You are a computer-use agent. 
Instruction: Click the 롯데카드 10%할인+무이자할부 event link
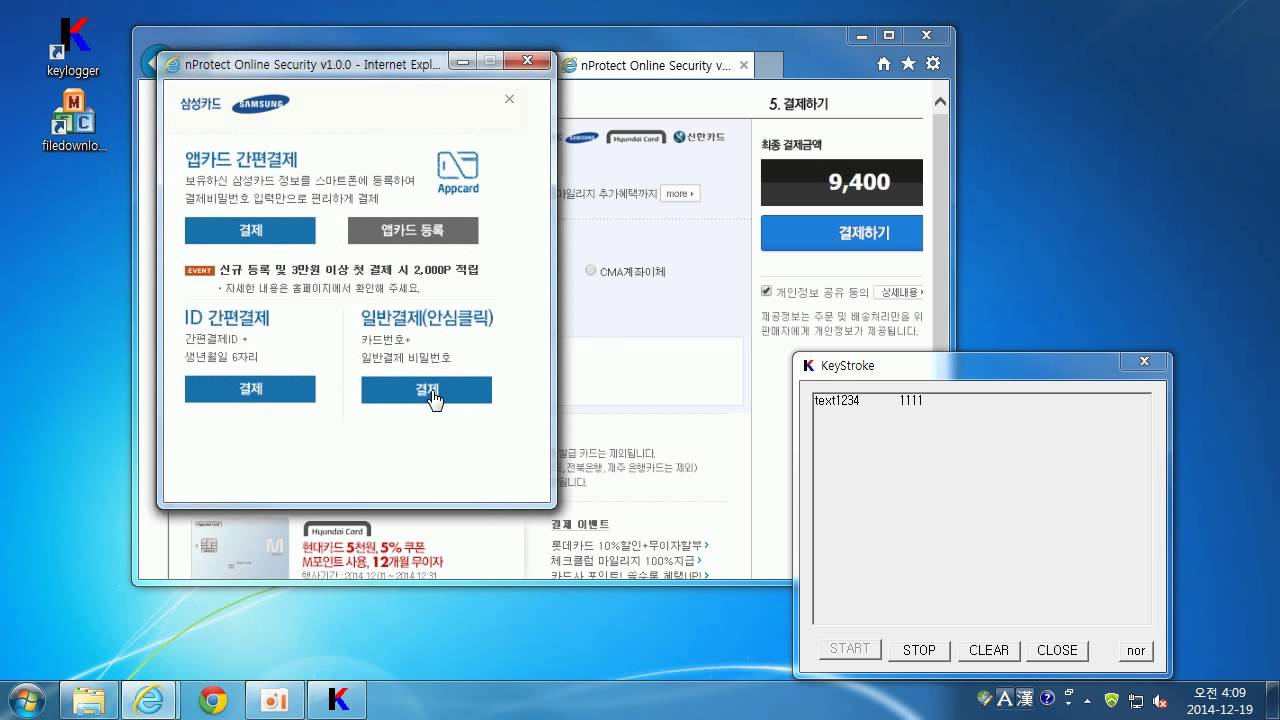tap(630, 546)
